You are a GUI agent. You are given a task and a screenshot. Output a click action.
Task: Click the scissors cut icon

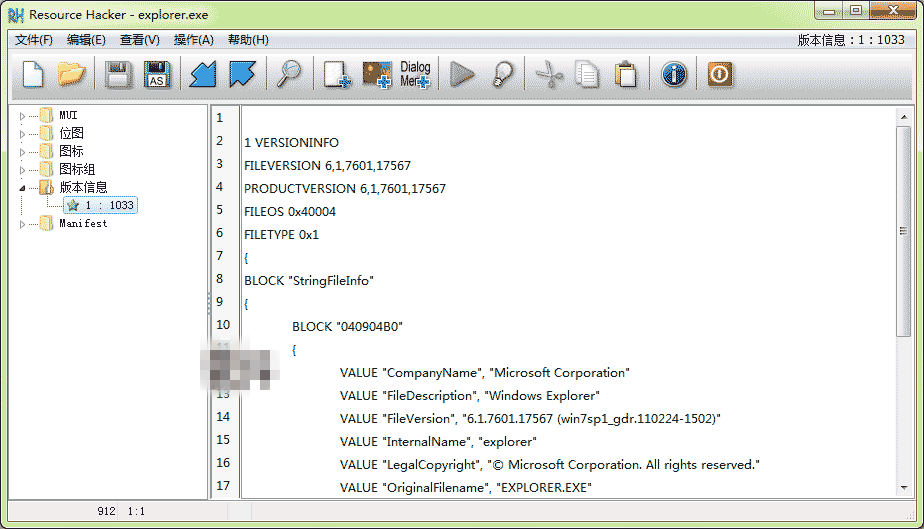[549, 75]
